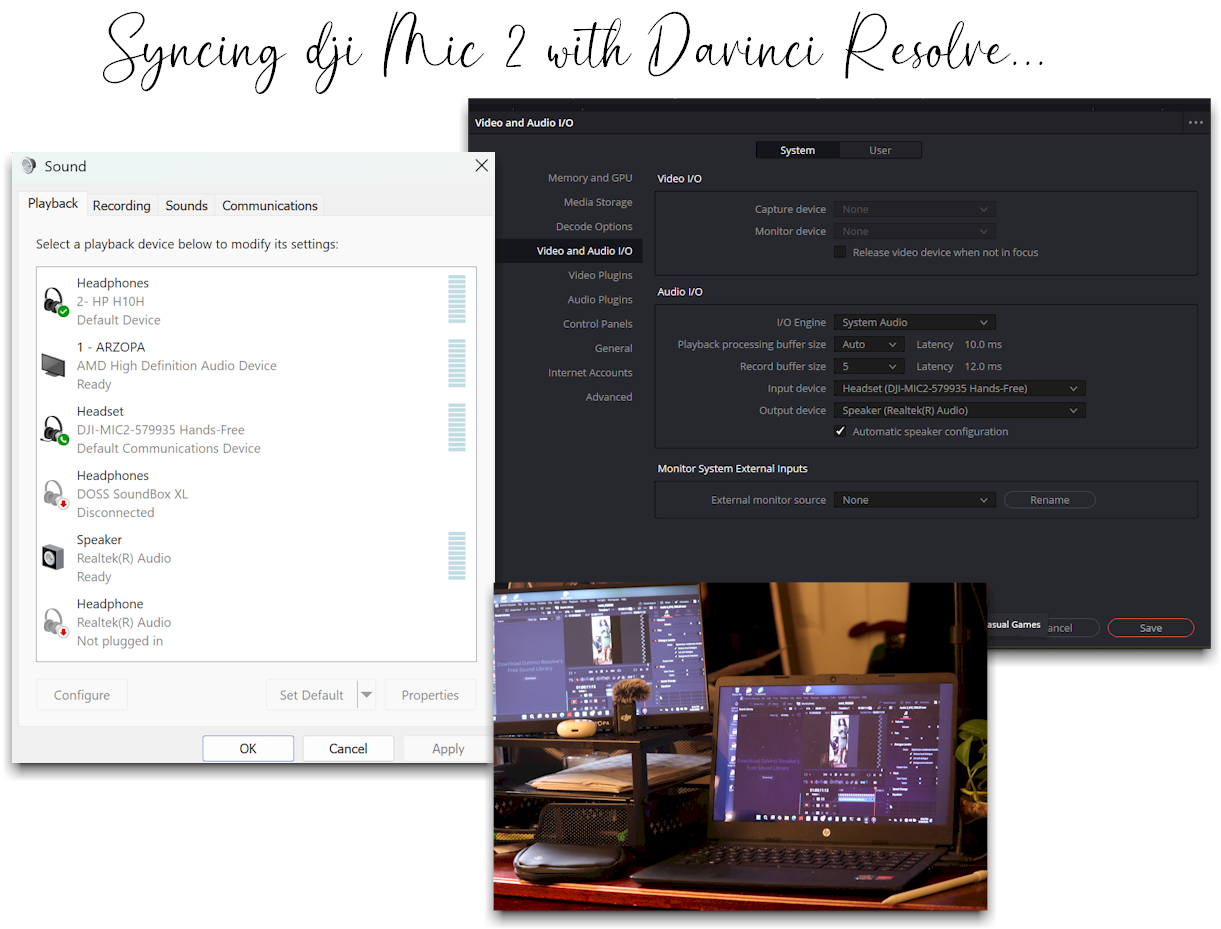Image resolution: width=1221 pixels, height=929 pixels.
Task: Click the 'Default Communications Device' status text
Action: pos(169,449)
